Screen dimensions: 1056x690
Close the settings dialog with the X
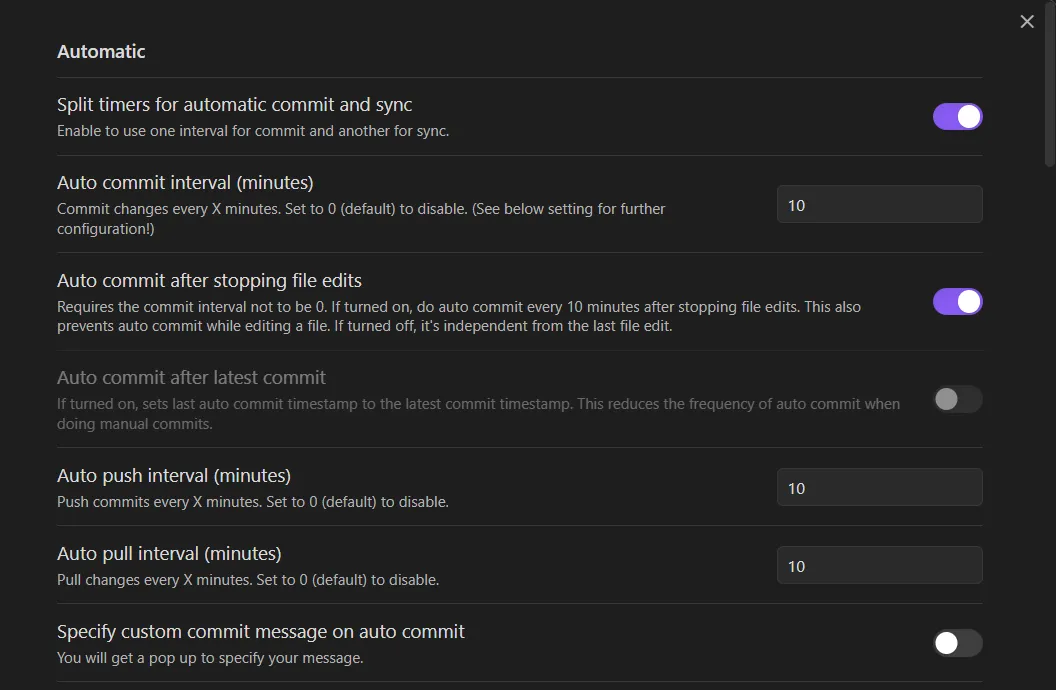[x=1027, y=22]
